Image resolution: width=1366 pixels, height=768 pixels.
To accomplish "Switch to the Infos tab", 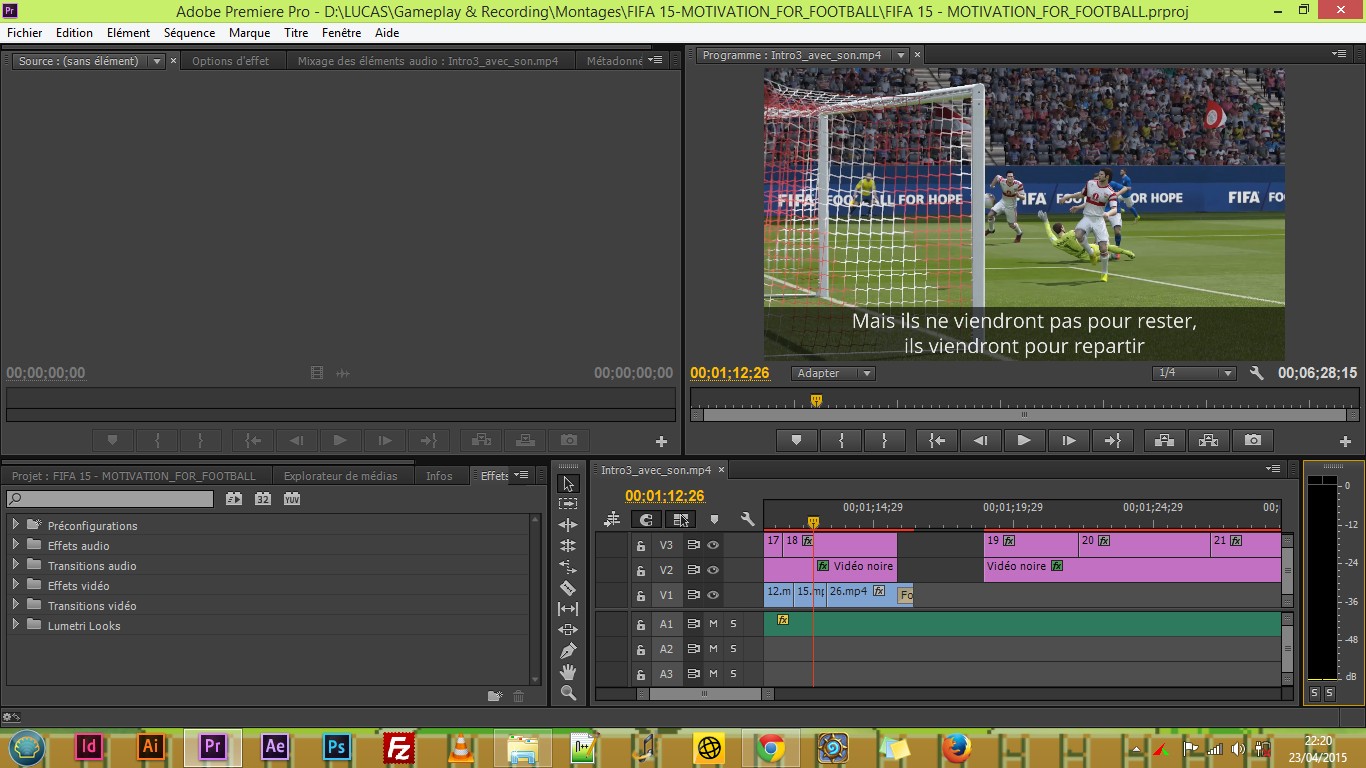I will pyautogui.click(x=439, y=476).
